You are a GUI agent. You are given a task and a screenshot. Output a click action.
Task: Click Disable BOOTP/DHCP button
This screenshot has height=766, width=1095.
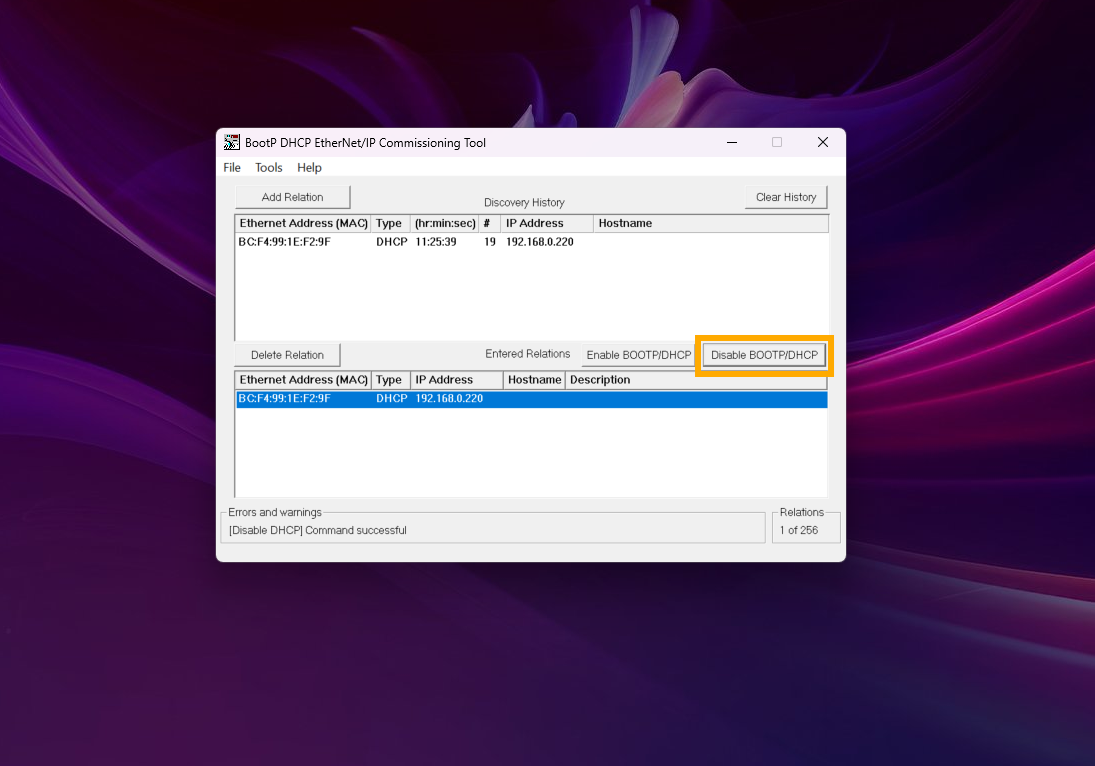(764, 355)
